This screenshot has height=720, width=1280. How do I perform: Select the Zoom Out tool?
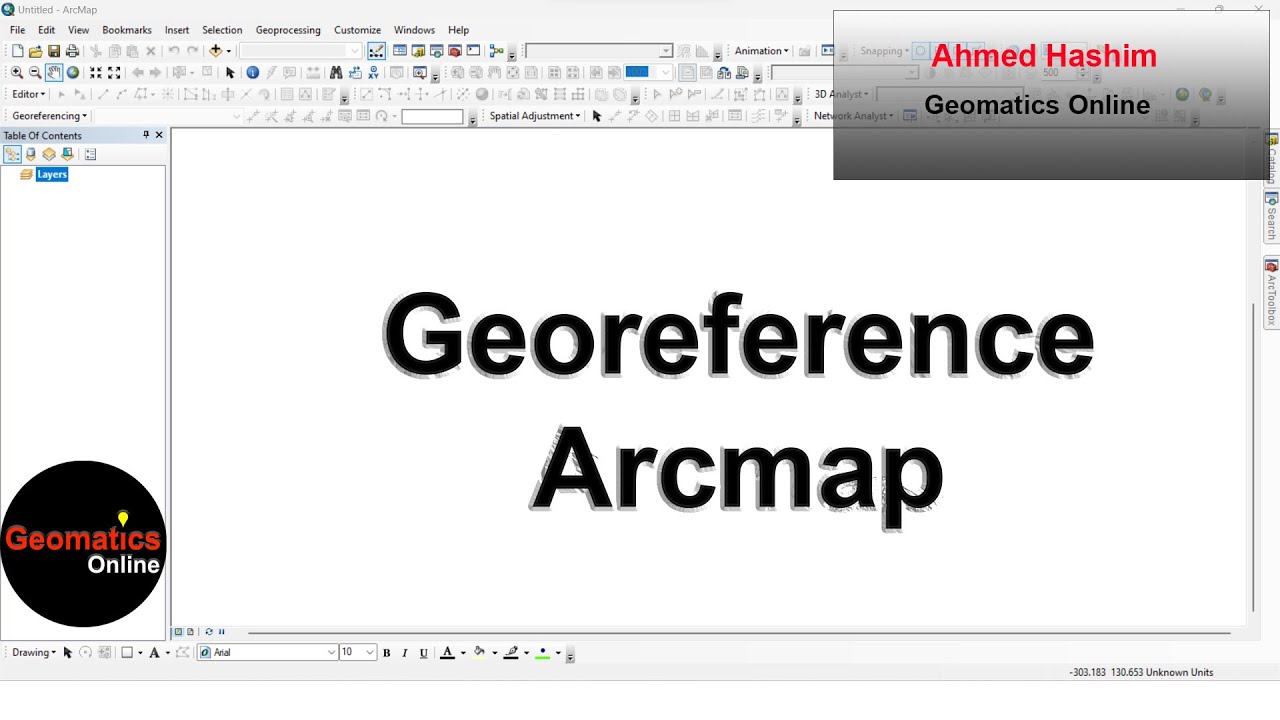(x=35, y=73)
